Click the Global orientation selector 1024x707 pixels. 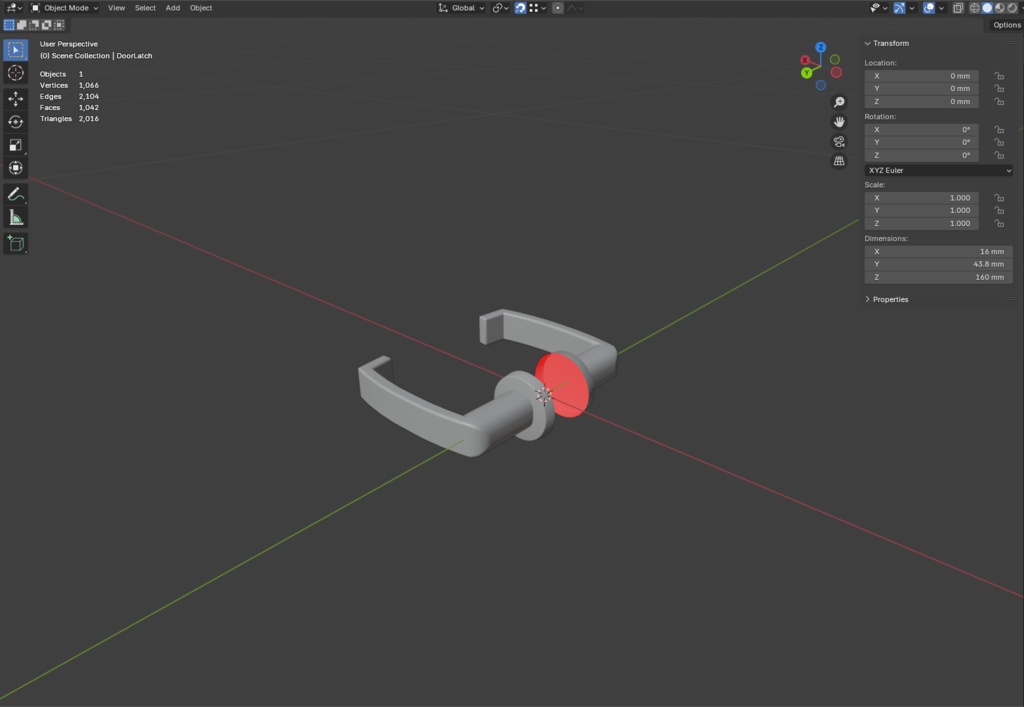(x=462, y=8)
